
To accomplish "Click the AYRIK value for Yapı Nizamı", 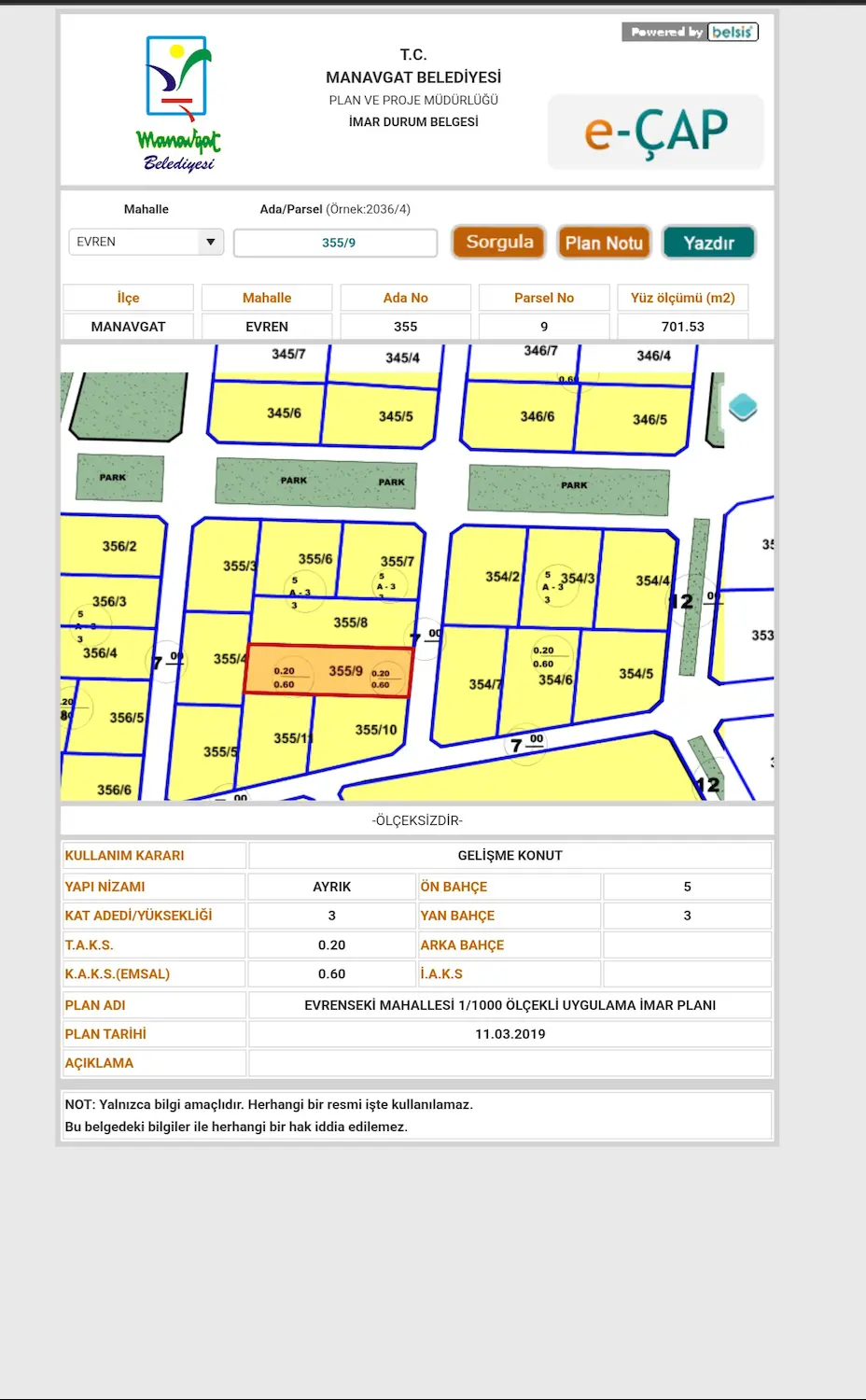I will pos(332,887).
